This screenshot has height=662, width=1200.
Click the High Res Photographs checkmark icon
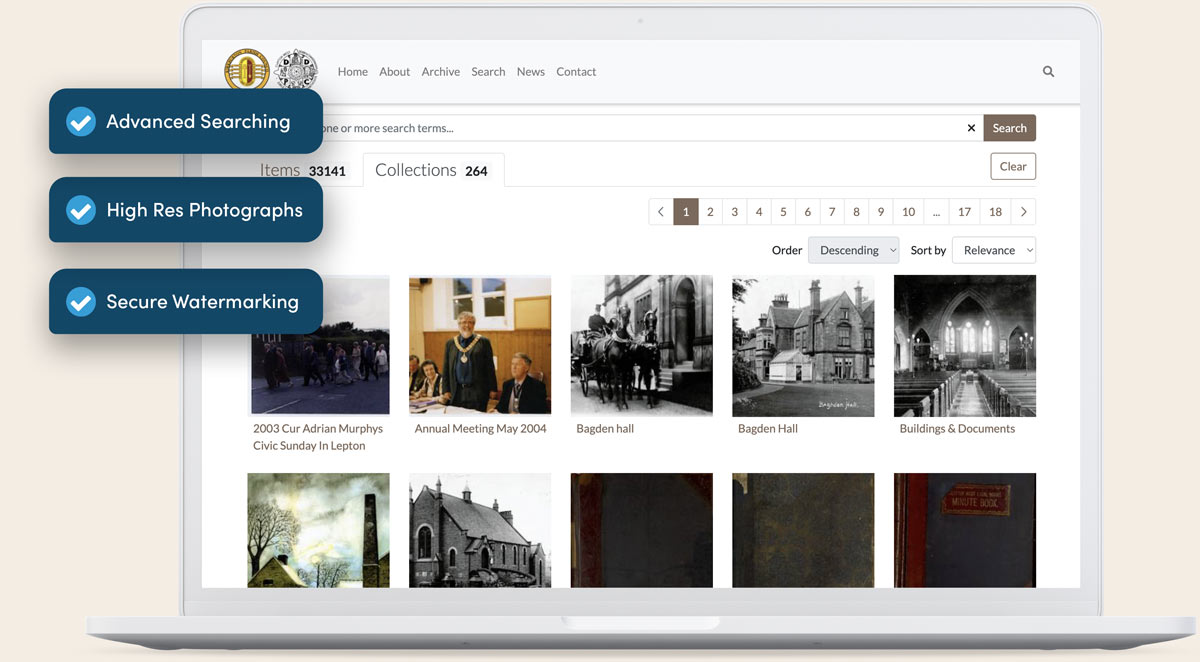pyautogui.click(x=81, y=210)
